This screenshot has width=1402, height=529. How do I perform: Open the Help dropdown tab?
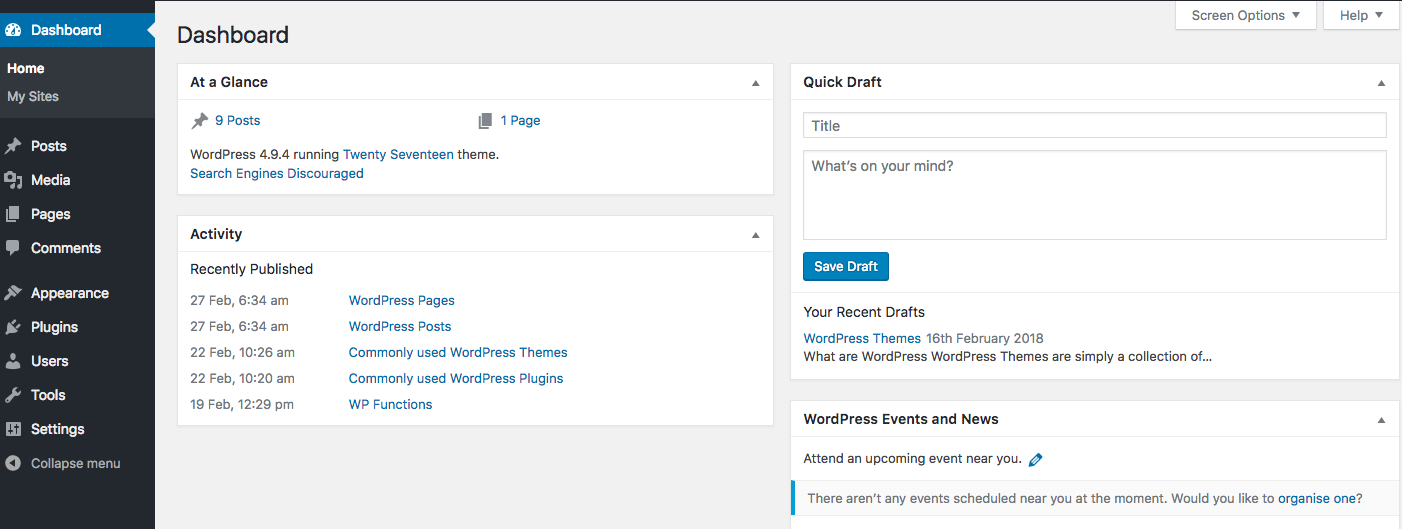1360,15
